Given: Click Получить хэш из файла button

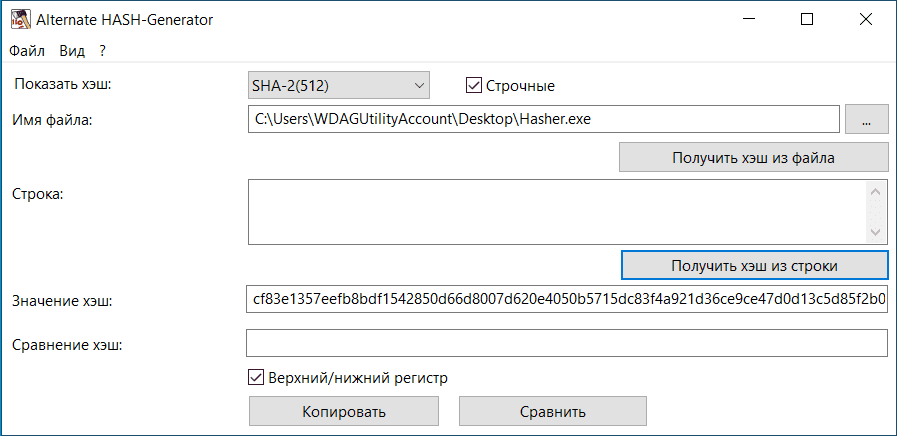Looking at the screenshot, I should (x=753, y=157).
